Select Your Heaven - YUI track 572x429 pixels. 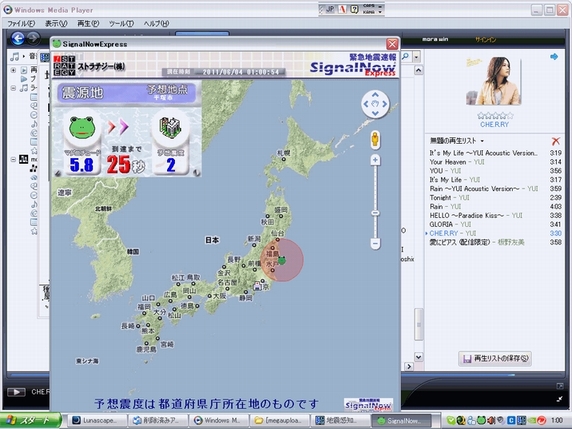[495, 162]
